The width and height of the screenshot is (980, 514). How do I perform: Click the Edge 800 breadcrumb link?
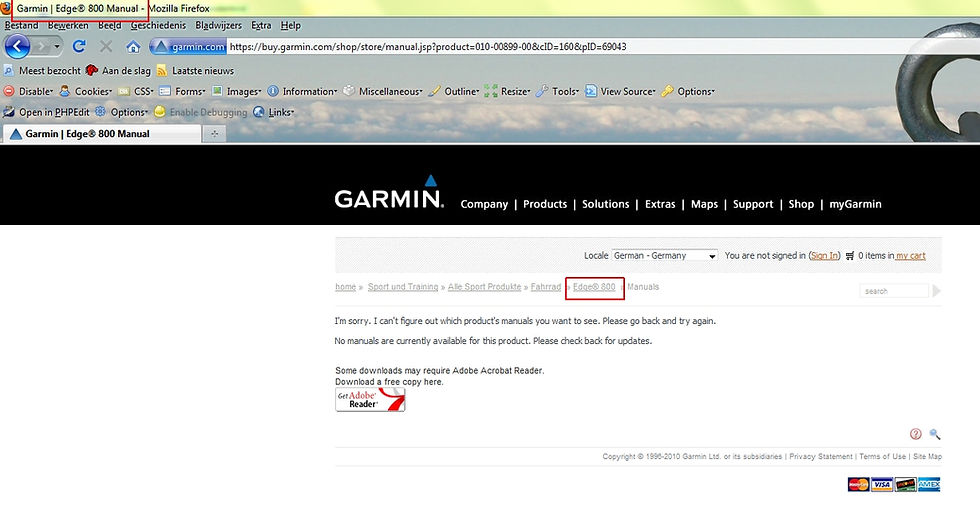pos(594,287)
